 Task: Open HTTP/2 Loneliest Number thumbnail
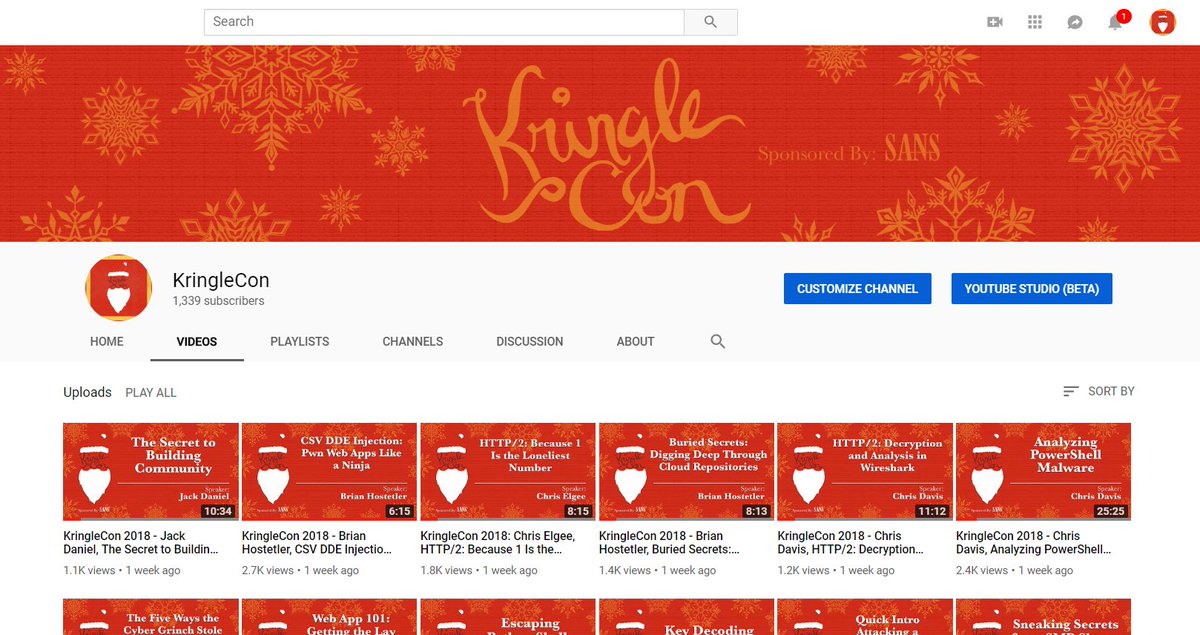(x=508, y=471)
